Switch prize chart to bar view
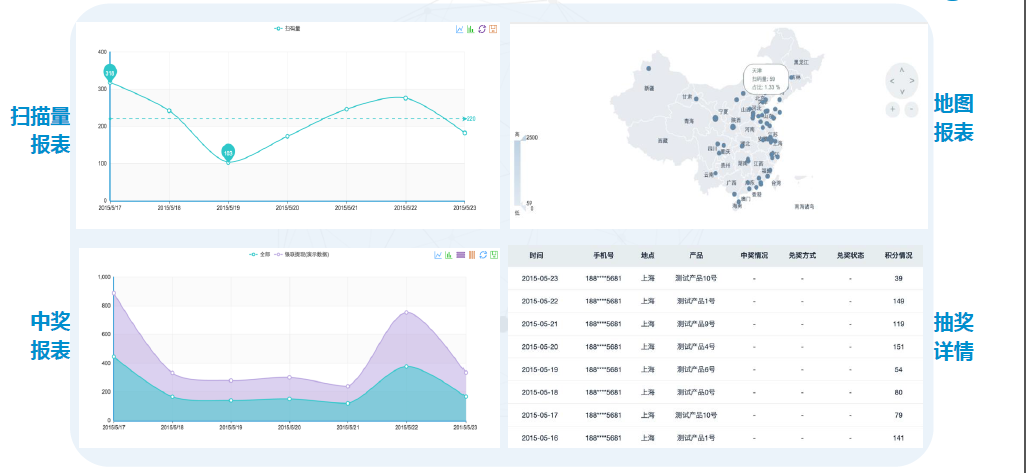The image size is (1026, 473). pyautogui.click(x=449, y=255)
